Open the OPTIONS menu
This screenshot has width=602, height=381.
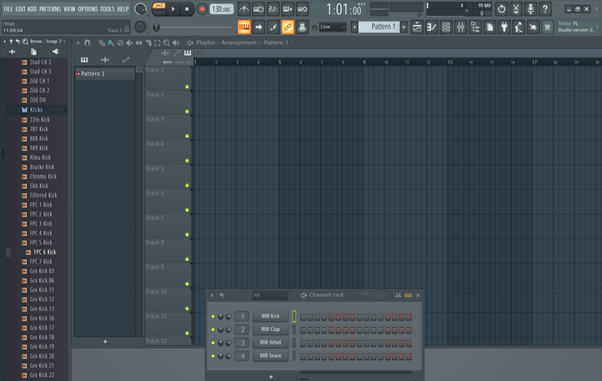[88, 9]
